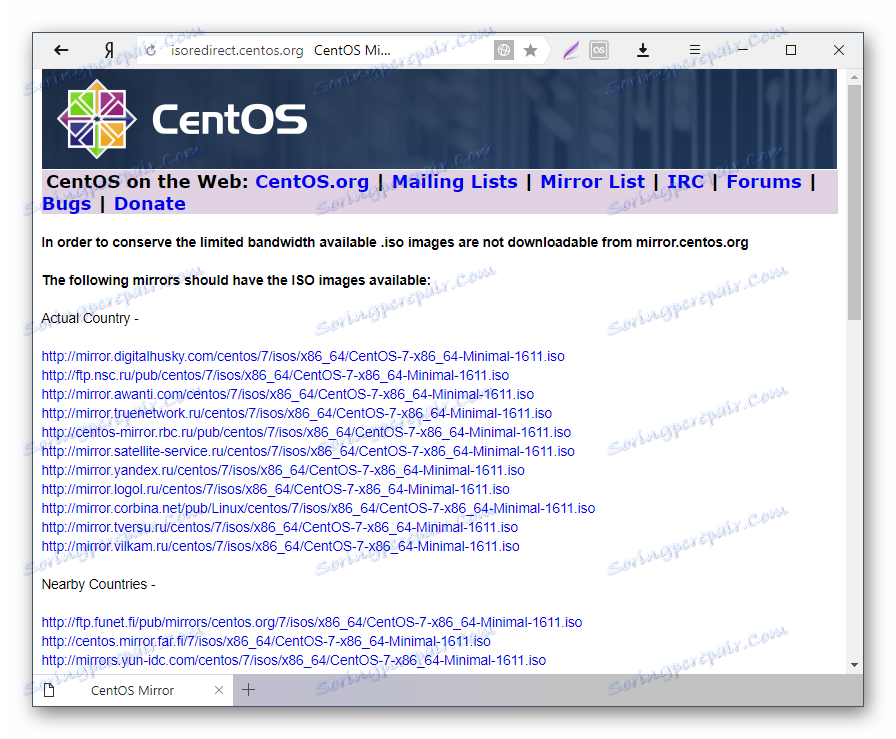896x739 pixels.
Task: Close the CentOS Mirror tab
Action: coord(218,690)
